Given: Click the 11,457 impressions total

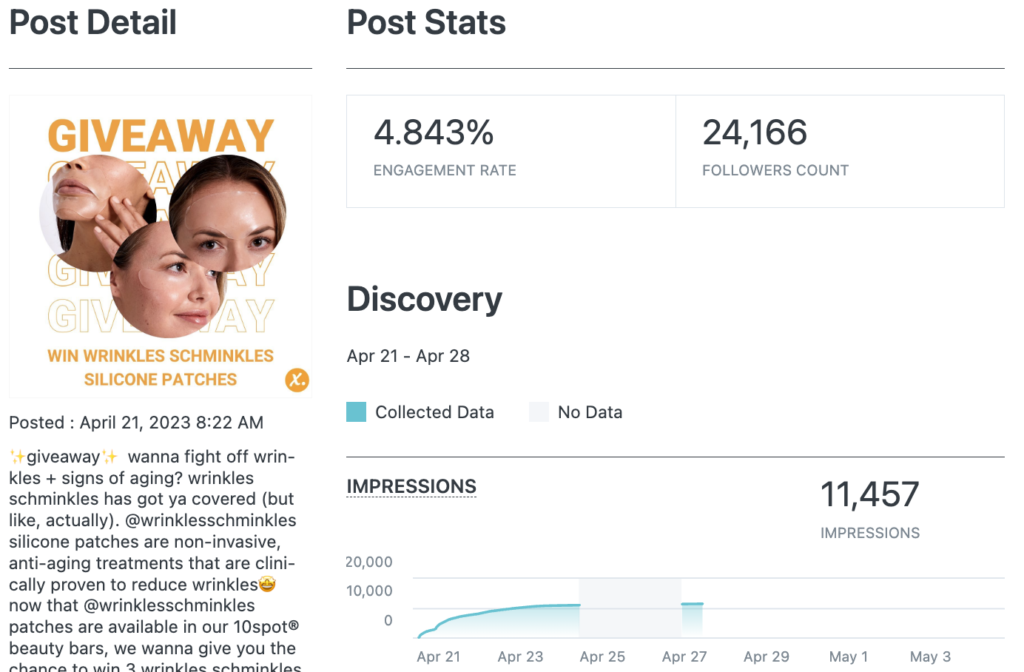Looking at the screenshot, I should coord(869,494).
